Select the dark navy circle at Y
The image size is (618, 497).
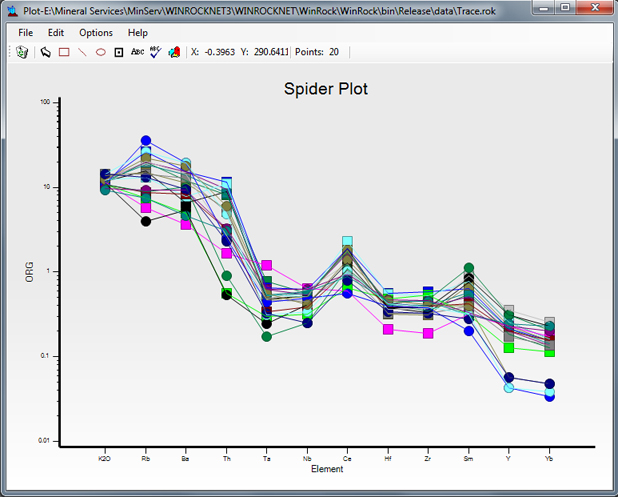tap(509, 378)
